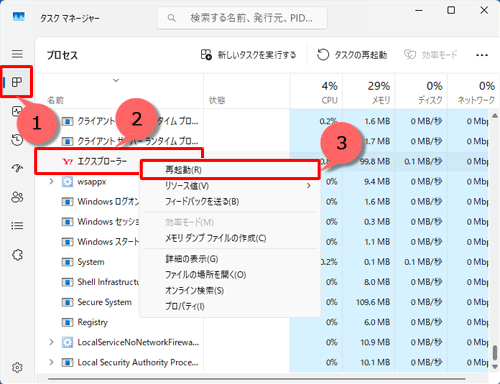Viewport: 500px width, 384px height.
Task: Sort by the メモリ column header
Action: click(369, 91)
